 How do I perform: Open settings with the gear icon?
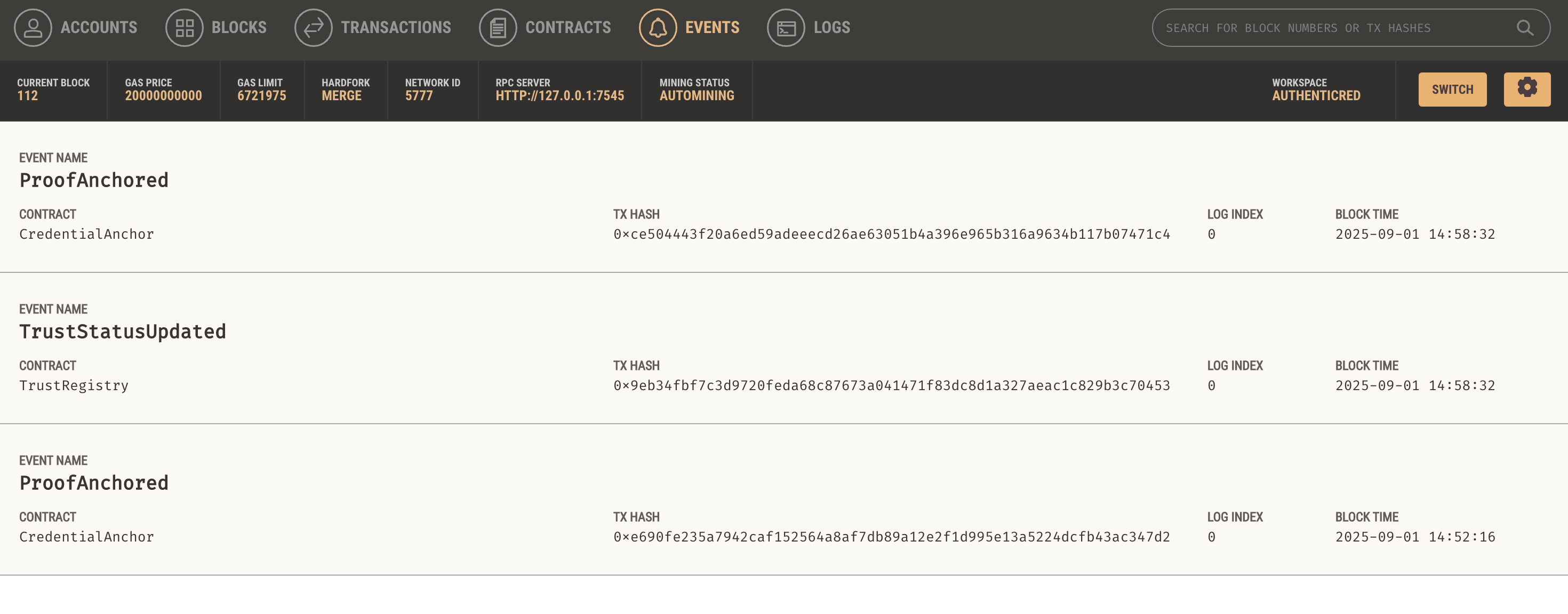(x=1526, y=89)
